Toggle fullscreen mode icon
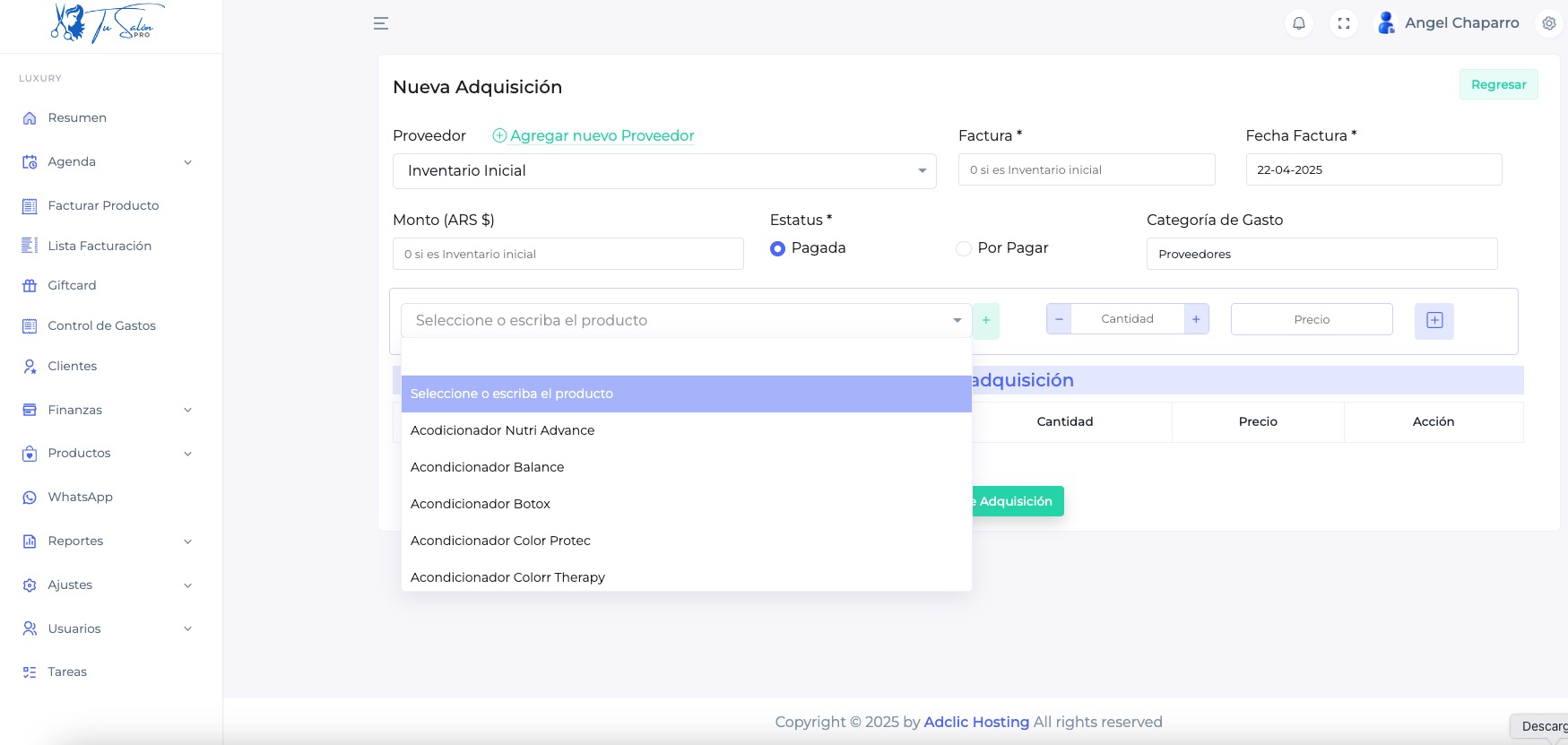Viewport: 1568px width, 745px height. click(1343, 23)
